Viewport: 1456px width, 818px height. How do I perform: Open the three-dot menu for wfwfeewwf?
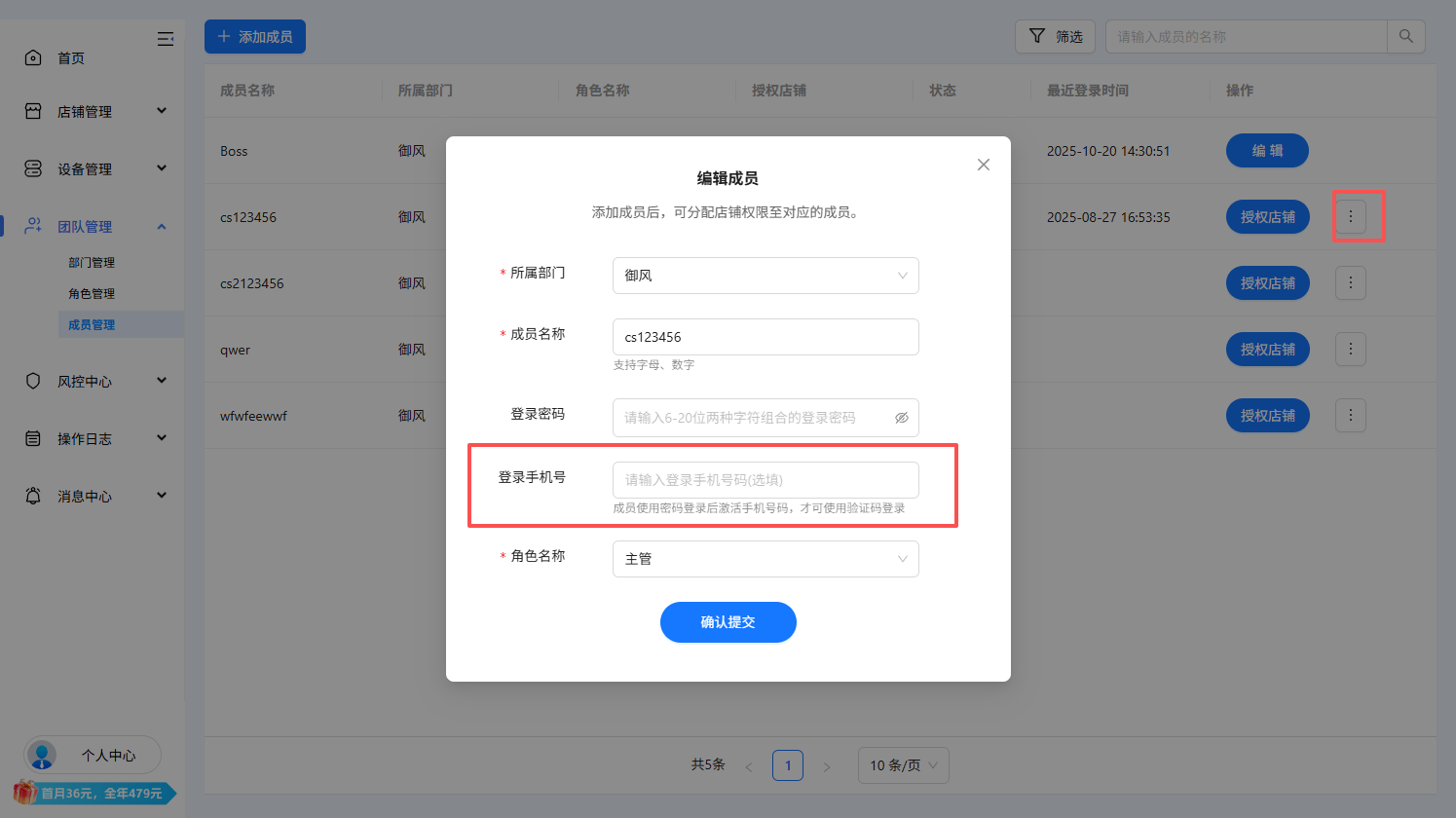[1350, 416]
